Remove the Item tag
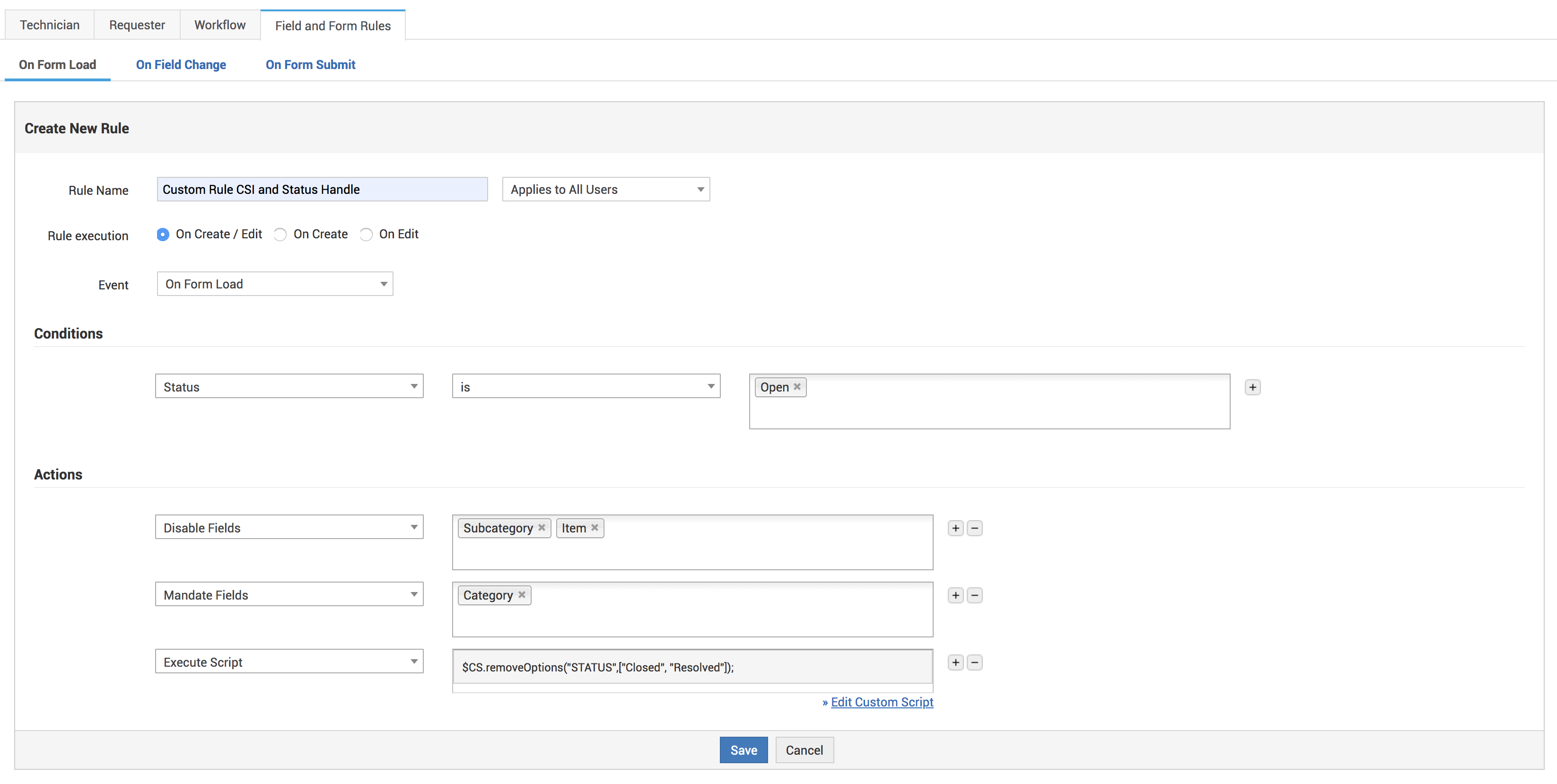Viewport: 1557px width, 784px height. (595, 528)
